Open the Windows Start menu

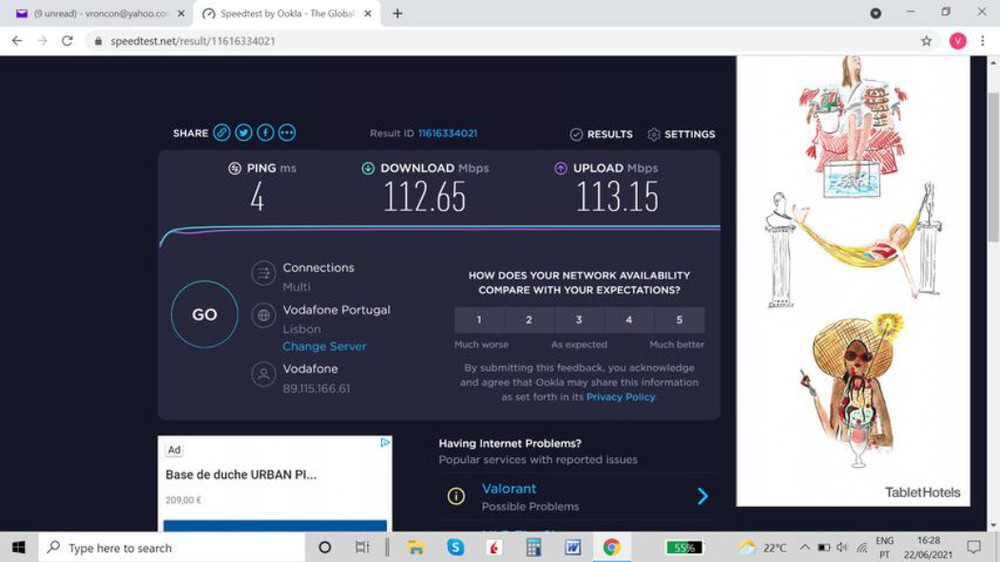coord(18,547)
